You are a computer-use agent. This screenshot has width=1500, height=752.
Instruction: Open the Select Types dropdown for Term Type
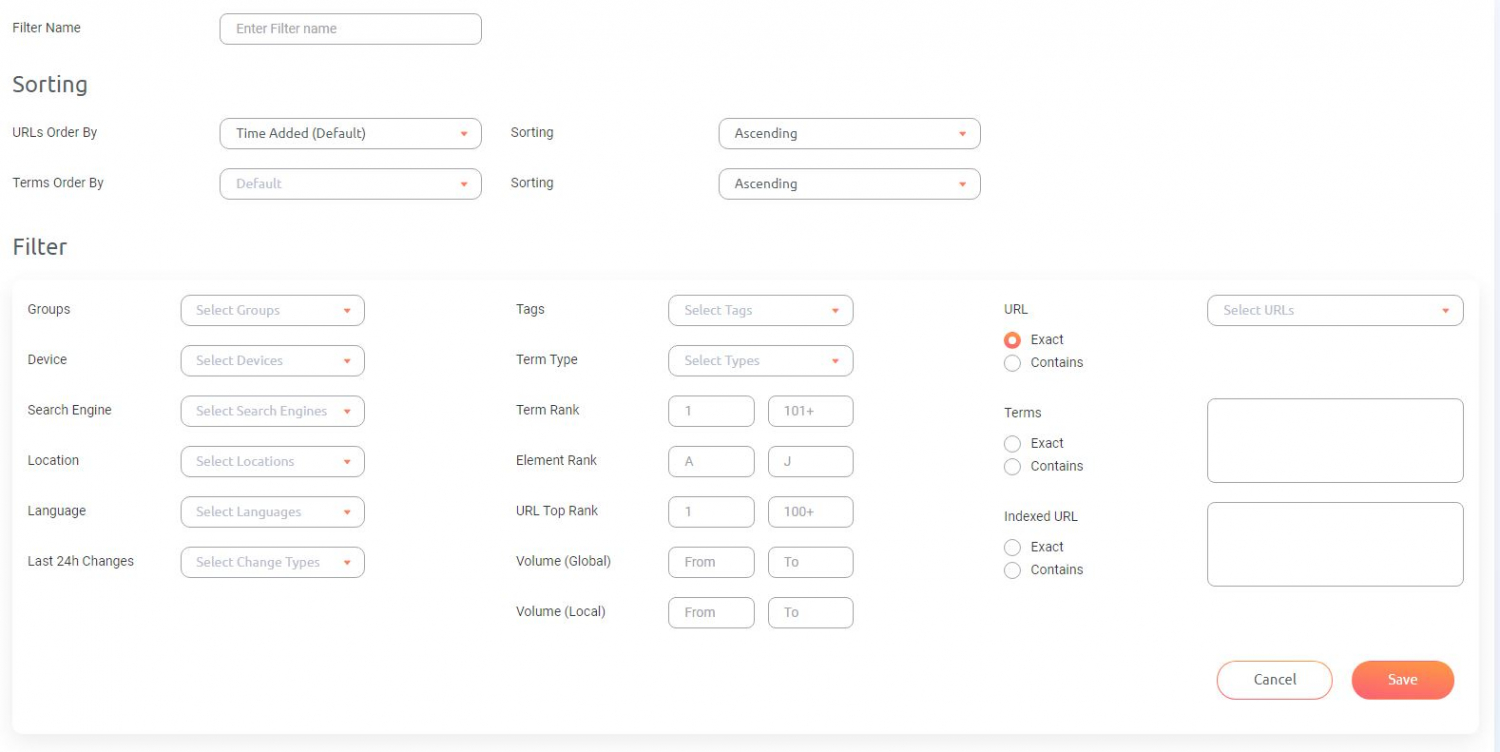pos(760,360)
